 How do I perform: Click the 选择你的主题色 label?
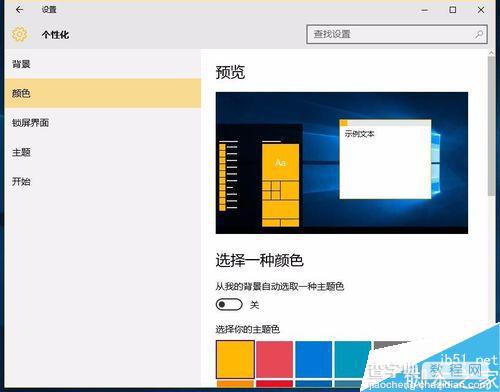247,329
